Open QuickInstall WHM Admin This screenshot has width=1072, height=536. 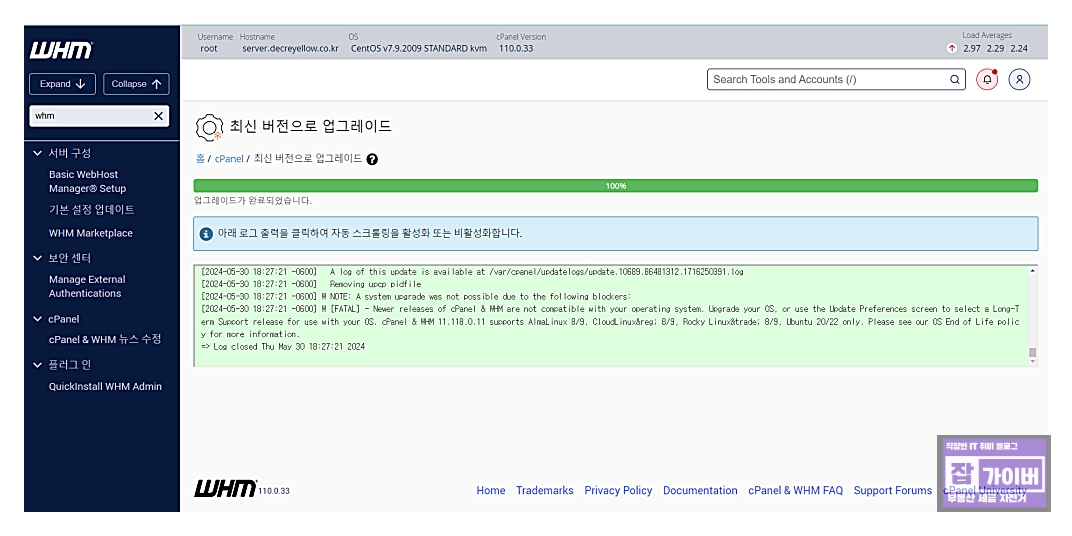click(x=105, y=386)
